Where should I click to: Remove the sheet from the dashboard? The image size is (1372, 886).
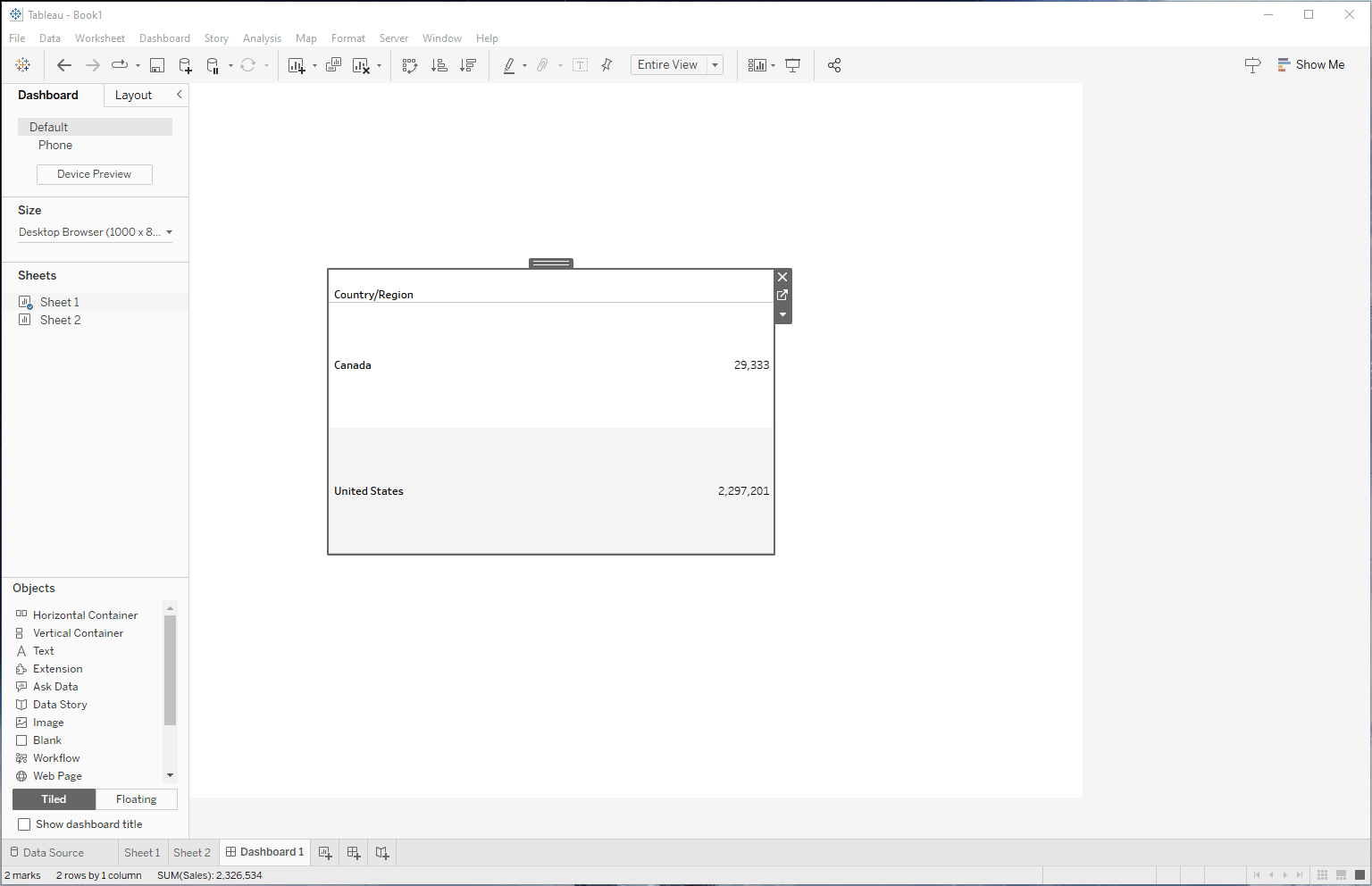coord(782,277)
